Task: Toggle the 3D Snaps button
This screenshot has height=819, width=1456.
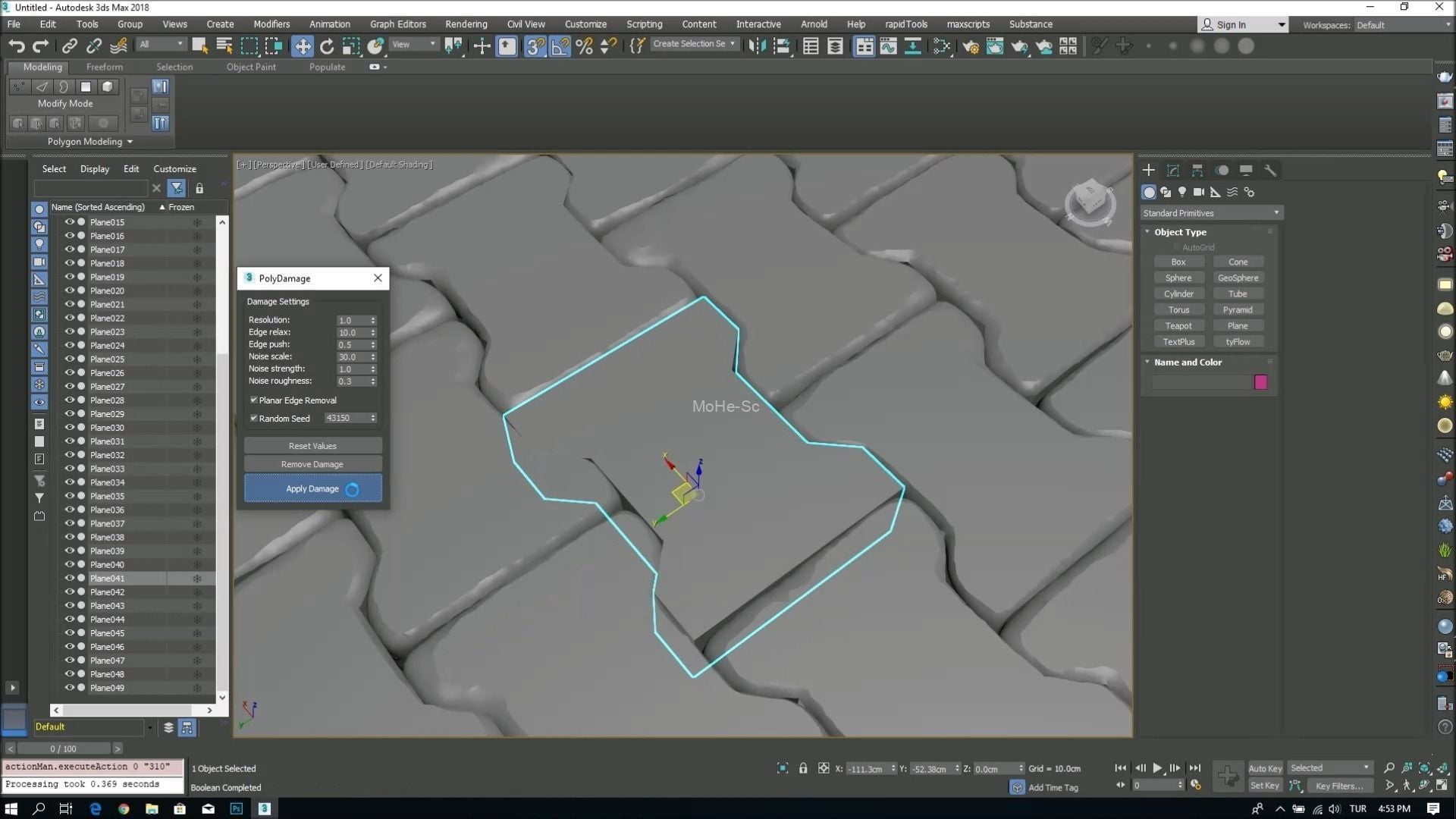Action: [535, 46]
